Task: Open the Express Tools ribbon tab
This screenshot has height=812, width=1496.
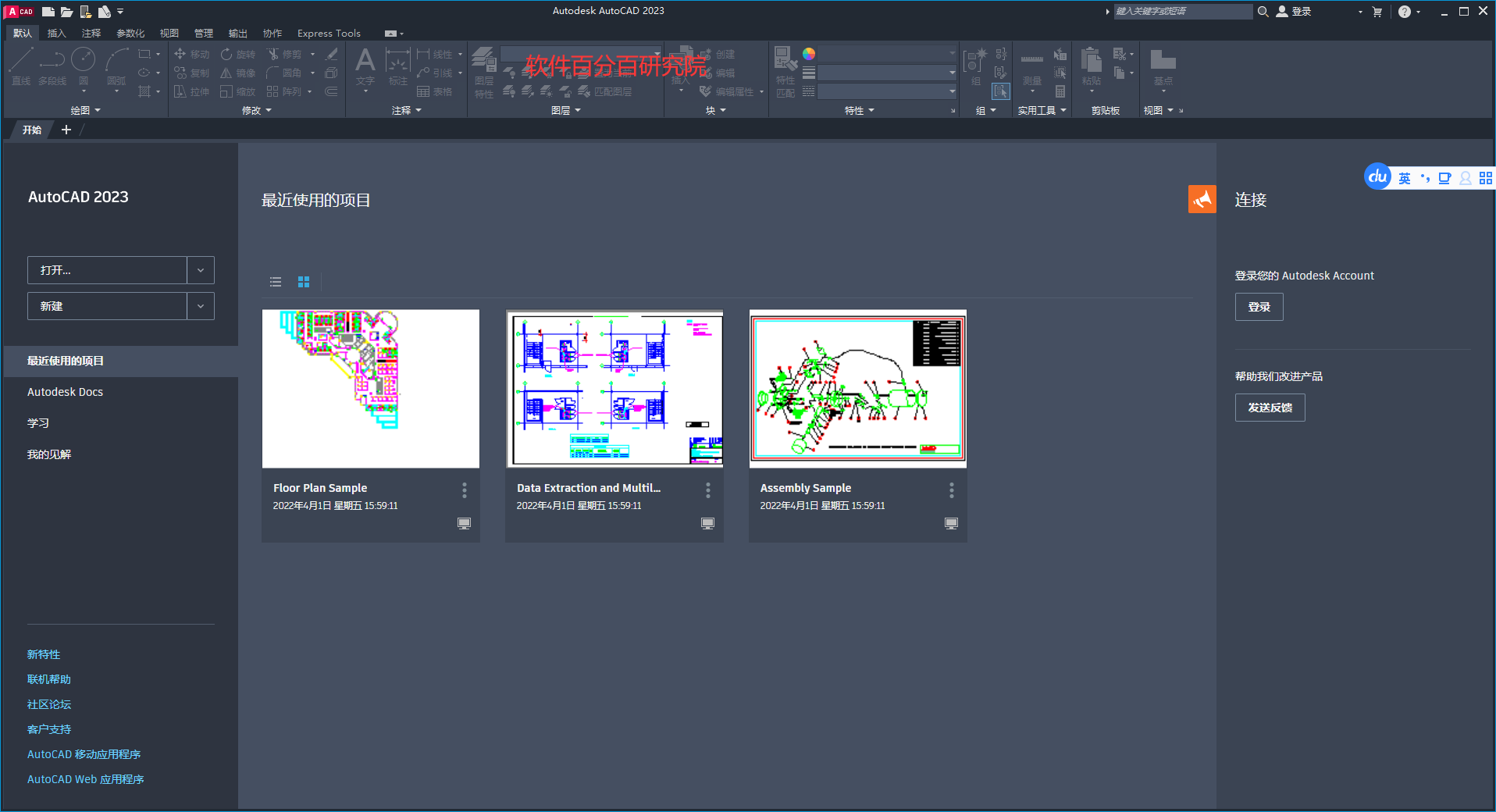Action: tap(329, 34)
